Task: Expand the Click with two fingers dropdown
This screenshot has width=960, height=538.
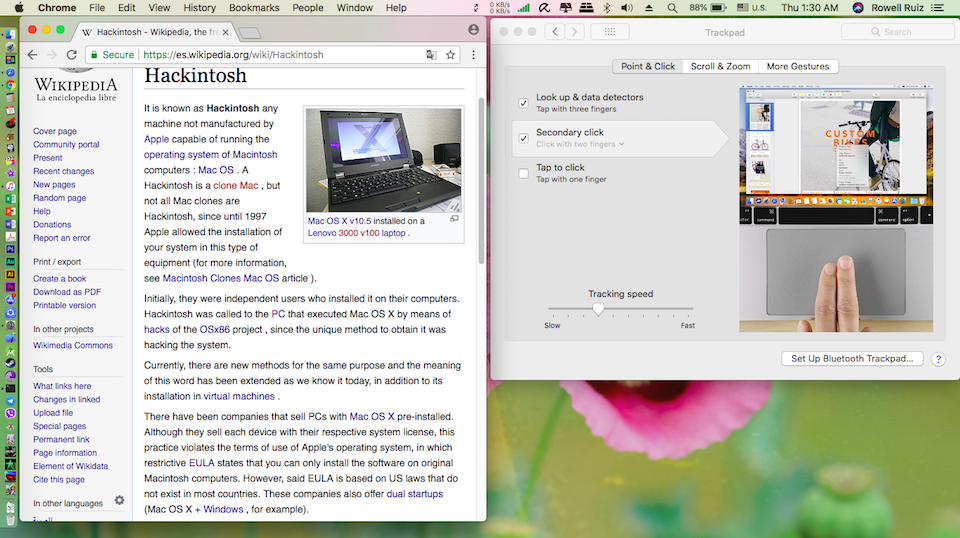Action: pos(580,144)
